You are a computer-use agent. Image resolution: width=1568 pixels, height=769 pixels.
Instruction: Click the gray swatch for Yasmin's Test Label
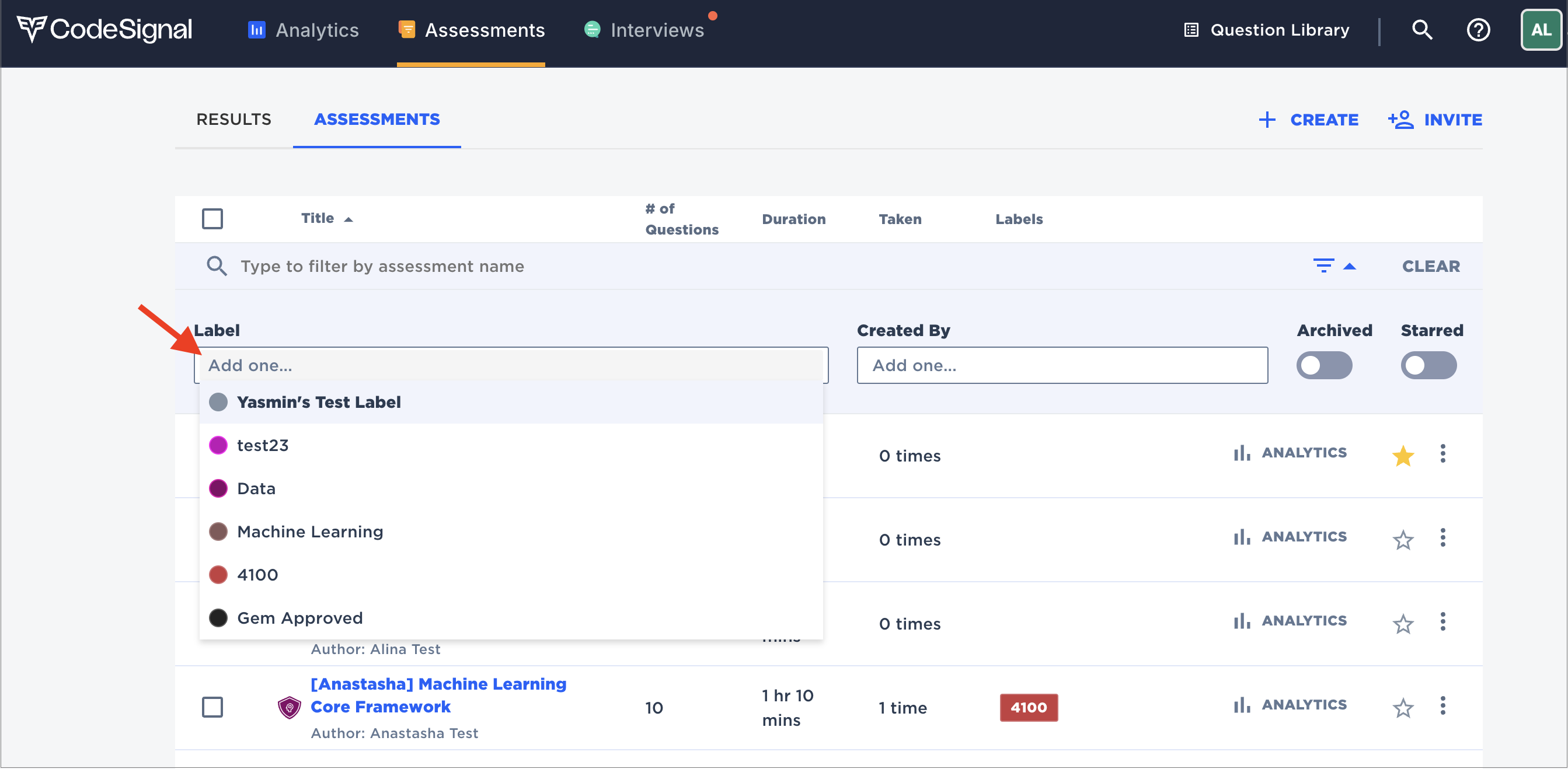click(218, 401)
